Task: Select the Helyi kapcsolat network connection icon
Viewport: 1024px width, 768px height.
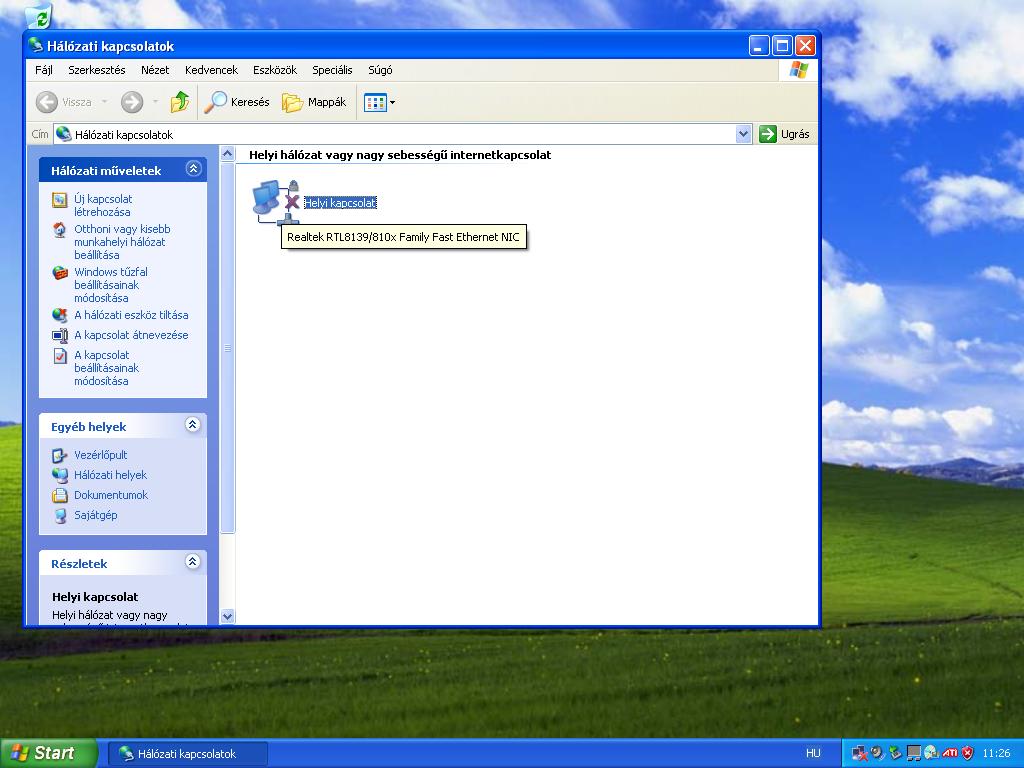Action: (276, 201)
